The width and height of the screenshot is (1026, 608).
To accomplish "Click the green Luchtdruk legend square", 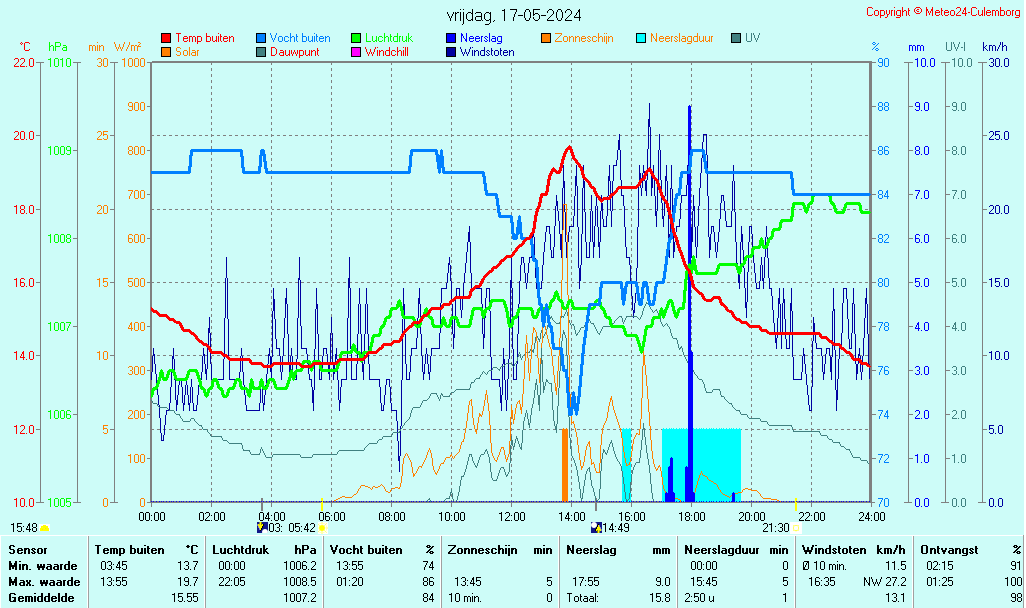I will click(x=356, y=38).
